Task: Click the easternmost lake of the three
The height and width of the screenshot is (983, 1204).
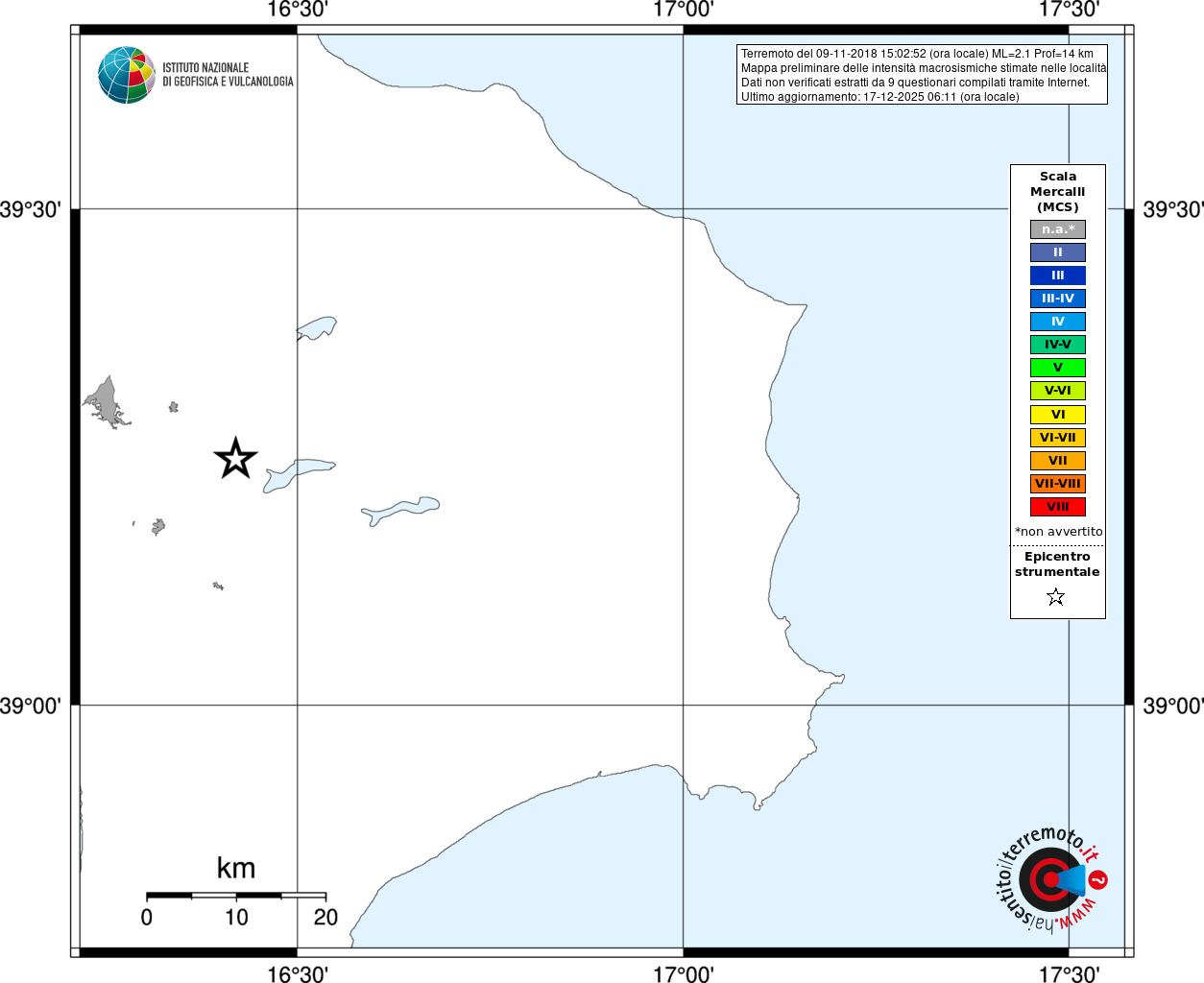Action: pos(401,511)
